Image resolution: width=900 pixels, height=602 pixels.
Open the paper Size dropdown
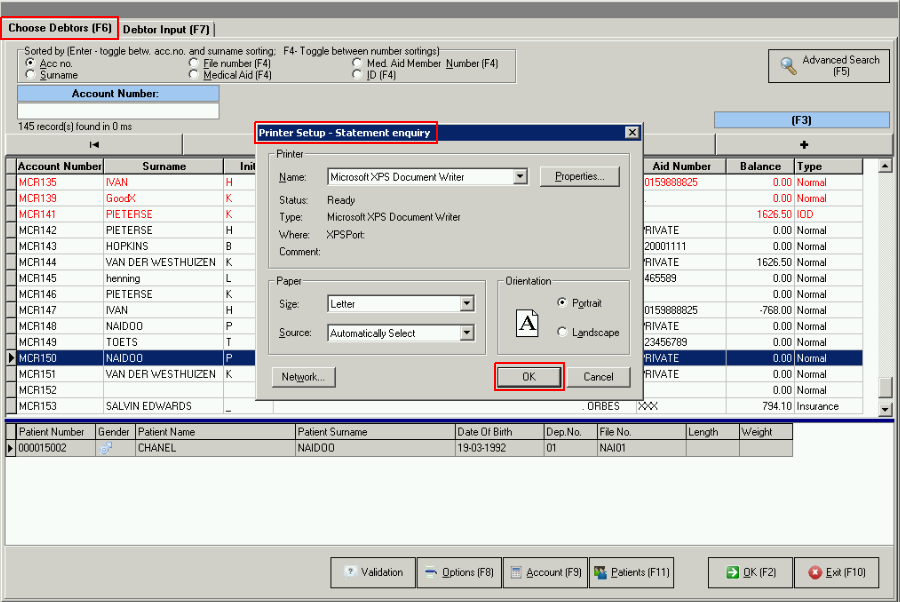(x=467, y=304)
